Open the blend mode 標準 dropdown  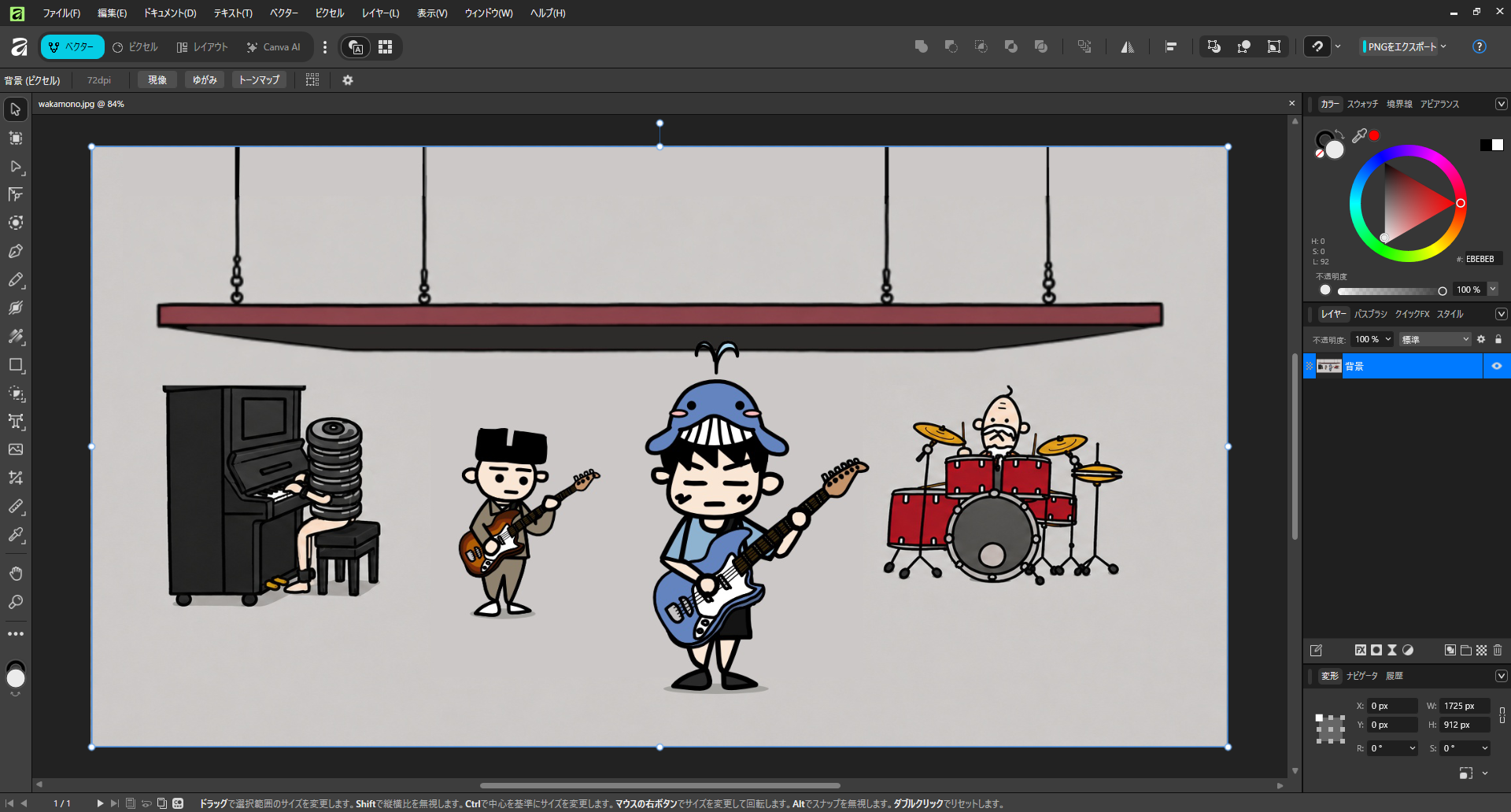pos(1435,339)
